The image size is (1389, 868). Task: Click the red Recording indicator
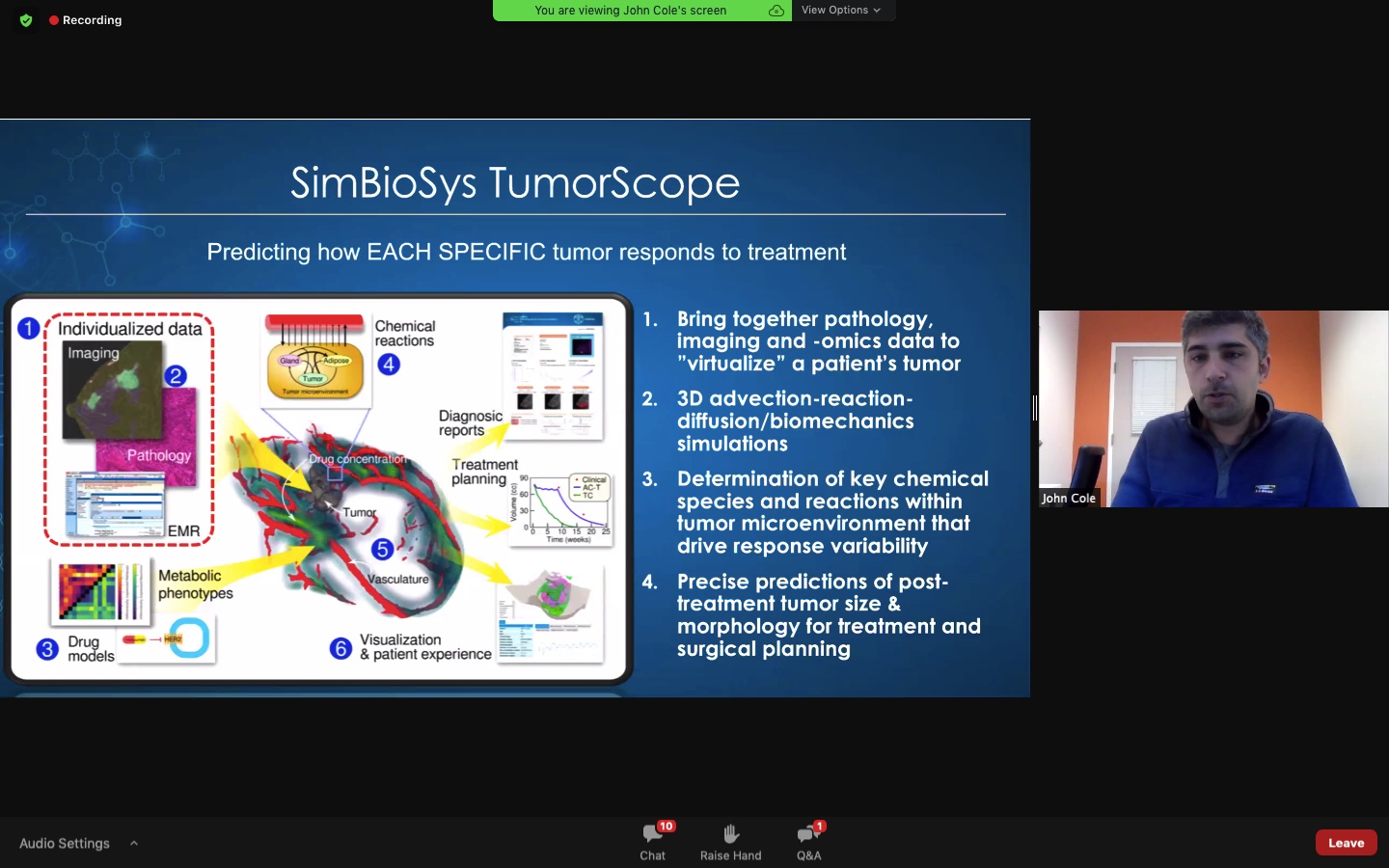pyautogui.click(x=86, y=20)
